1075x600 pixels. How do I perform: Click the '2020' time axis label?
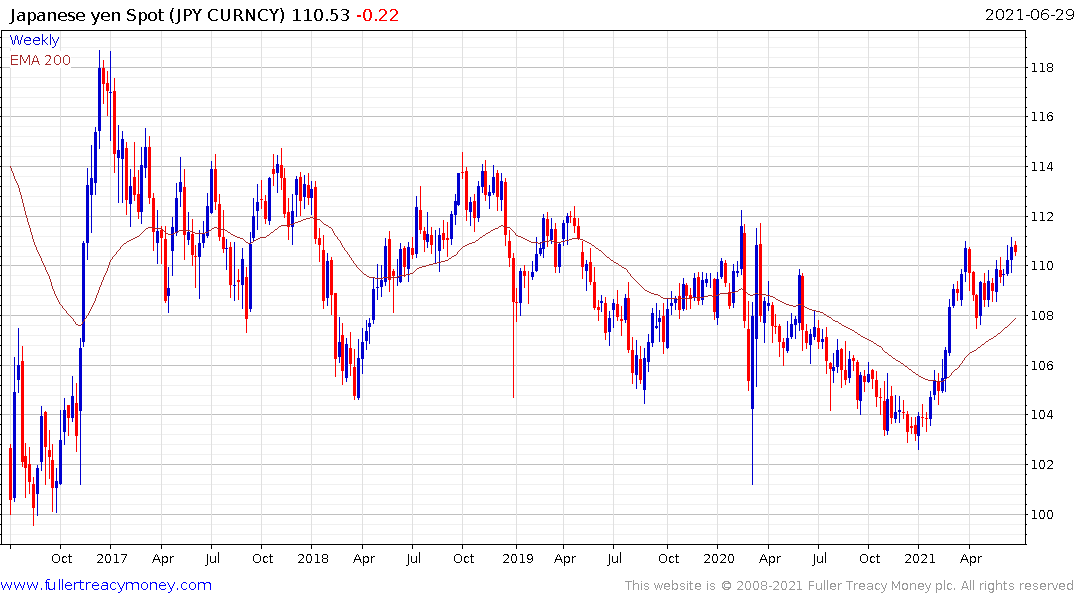click(x=718, y=558)
